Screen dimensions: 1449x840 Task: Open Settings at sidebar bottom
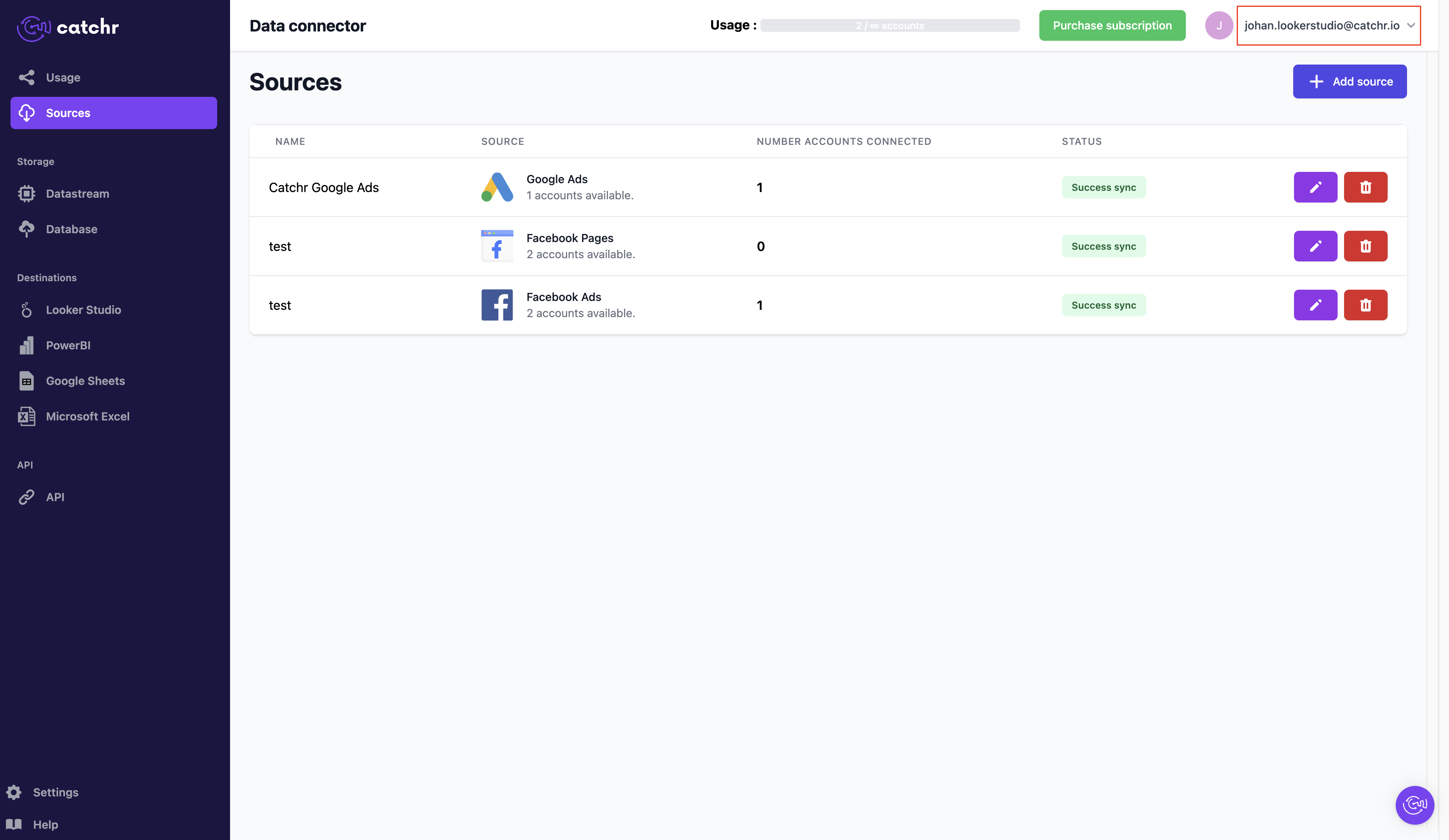pos(55,792)
